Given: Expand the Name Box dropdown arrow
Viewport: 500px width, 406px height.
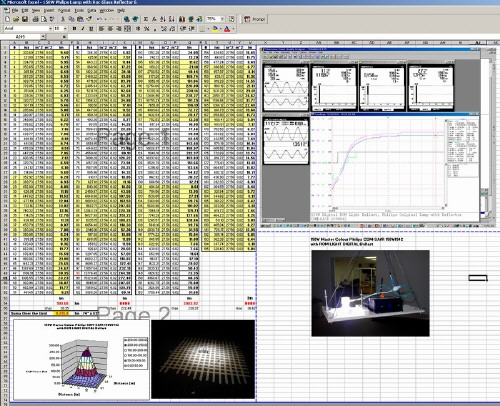Looking at the screenshot, I should pyautogui.click(x=43, y=37).
